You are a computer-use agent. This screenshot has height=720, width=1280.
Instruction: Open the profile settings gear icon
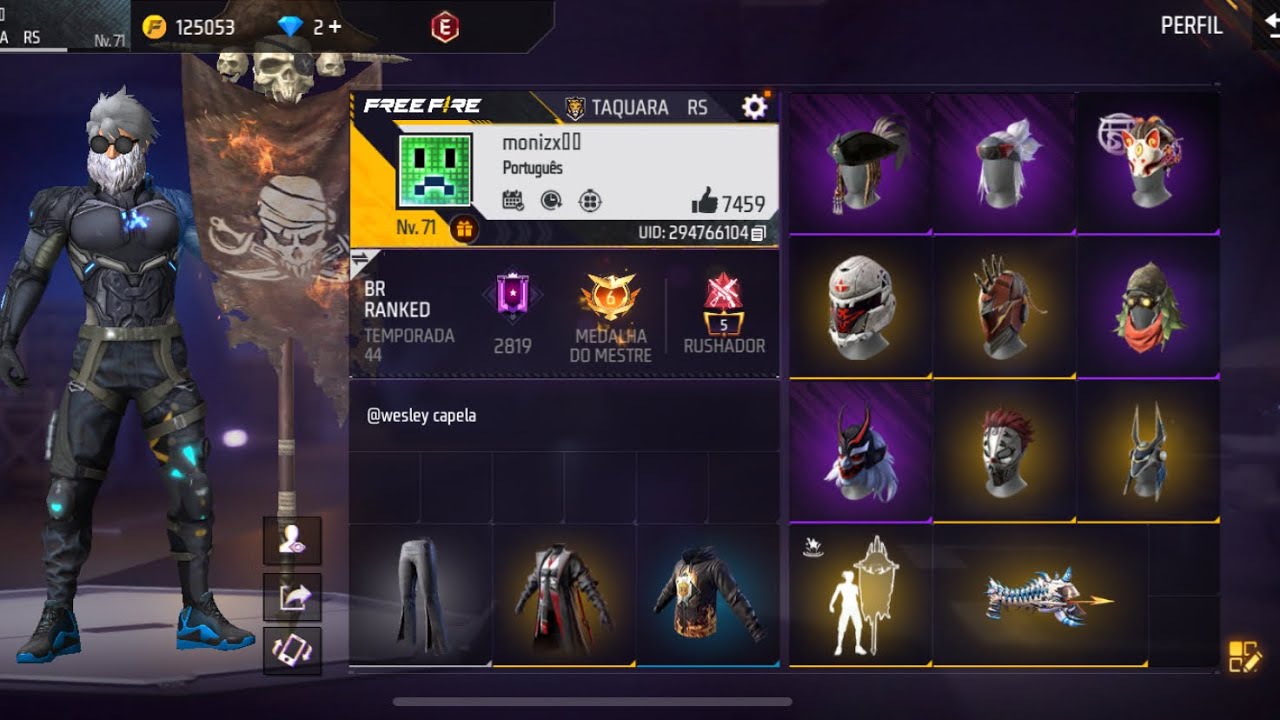pyautogui.click(x=754, y=107)
